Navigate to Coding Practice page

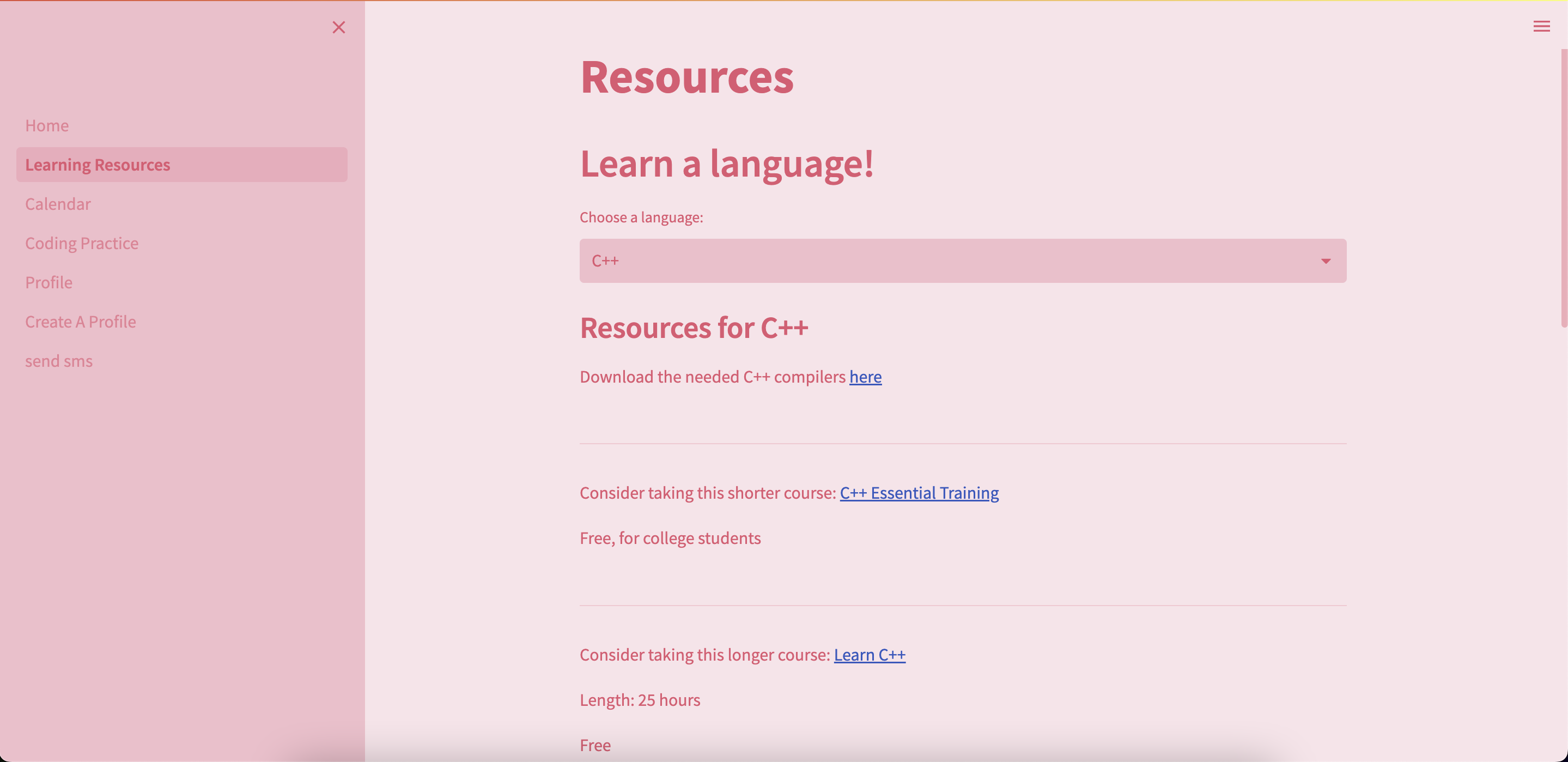point(82,243)
